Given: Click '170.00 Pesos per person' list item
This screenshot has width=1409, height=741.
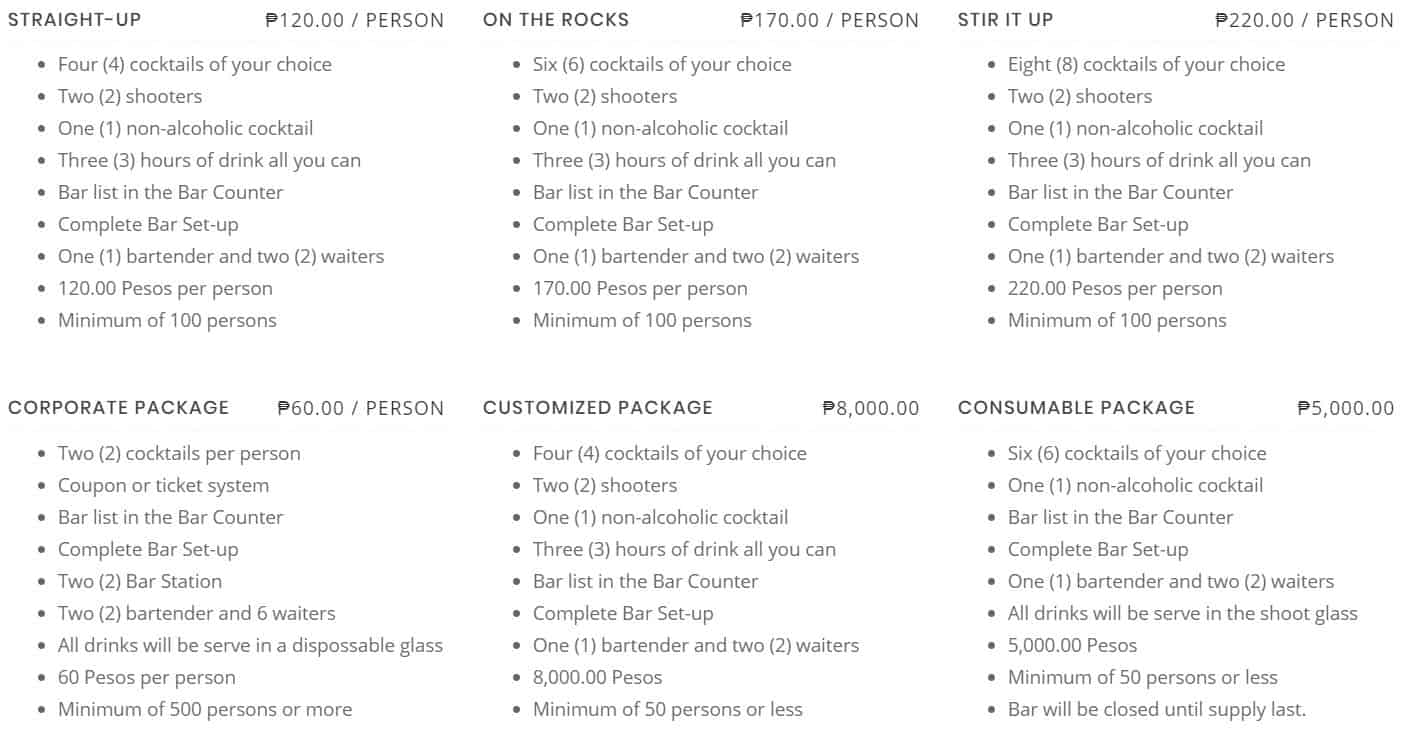Looking at the screenshot, I should tap(640, 289).
